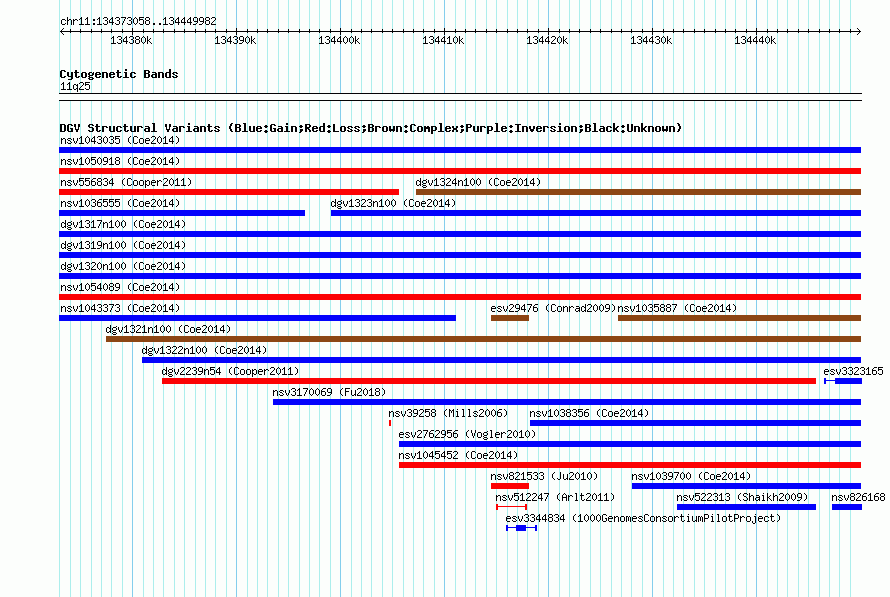Select the nsv3170069 (Fu2018) blue bar
This screenshot has width=890, height=597.
pos(567,402)
